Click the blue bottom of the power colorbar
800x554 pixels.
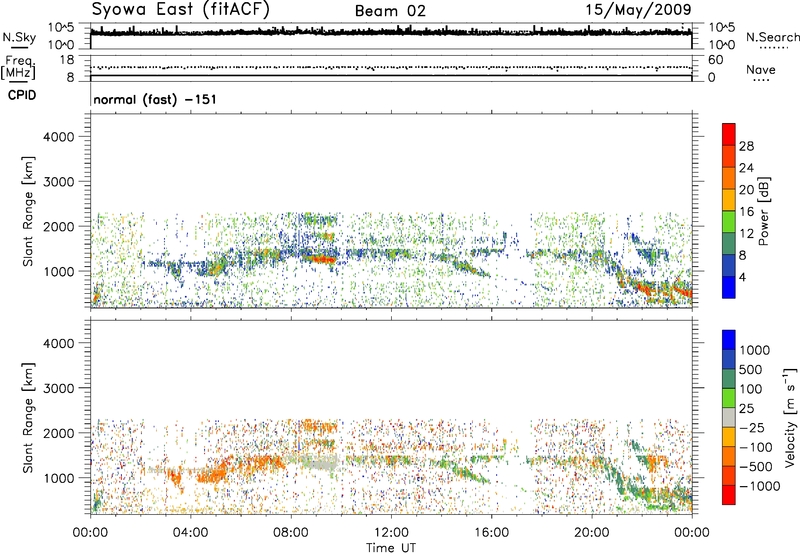(x=729, y=287)
